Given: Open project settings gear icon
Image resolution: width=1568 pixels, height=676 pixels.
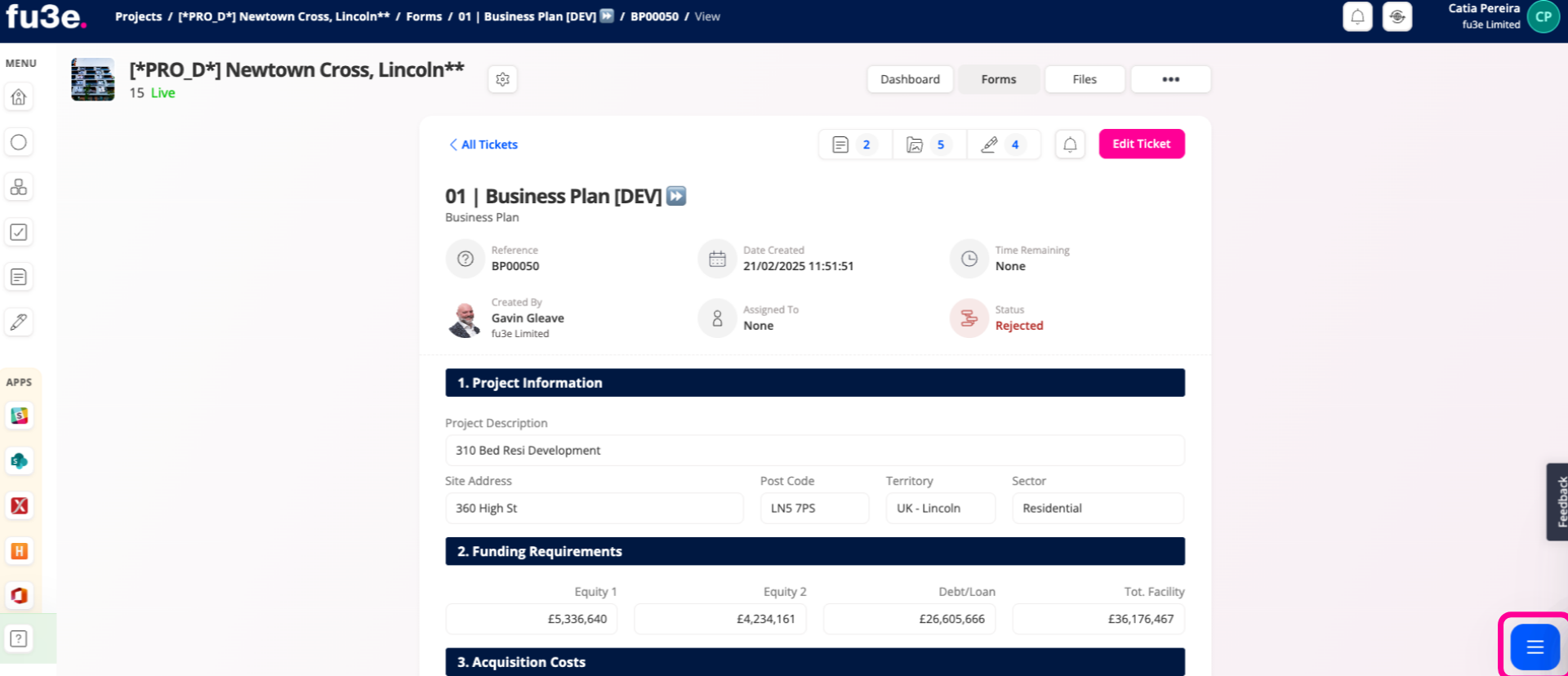Looking at the screenshot, I should [503, 79].
